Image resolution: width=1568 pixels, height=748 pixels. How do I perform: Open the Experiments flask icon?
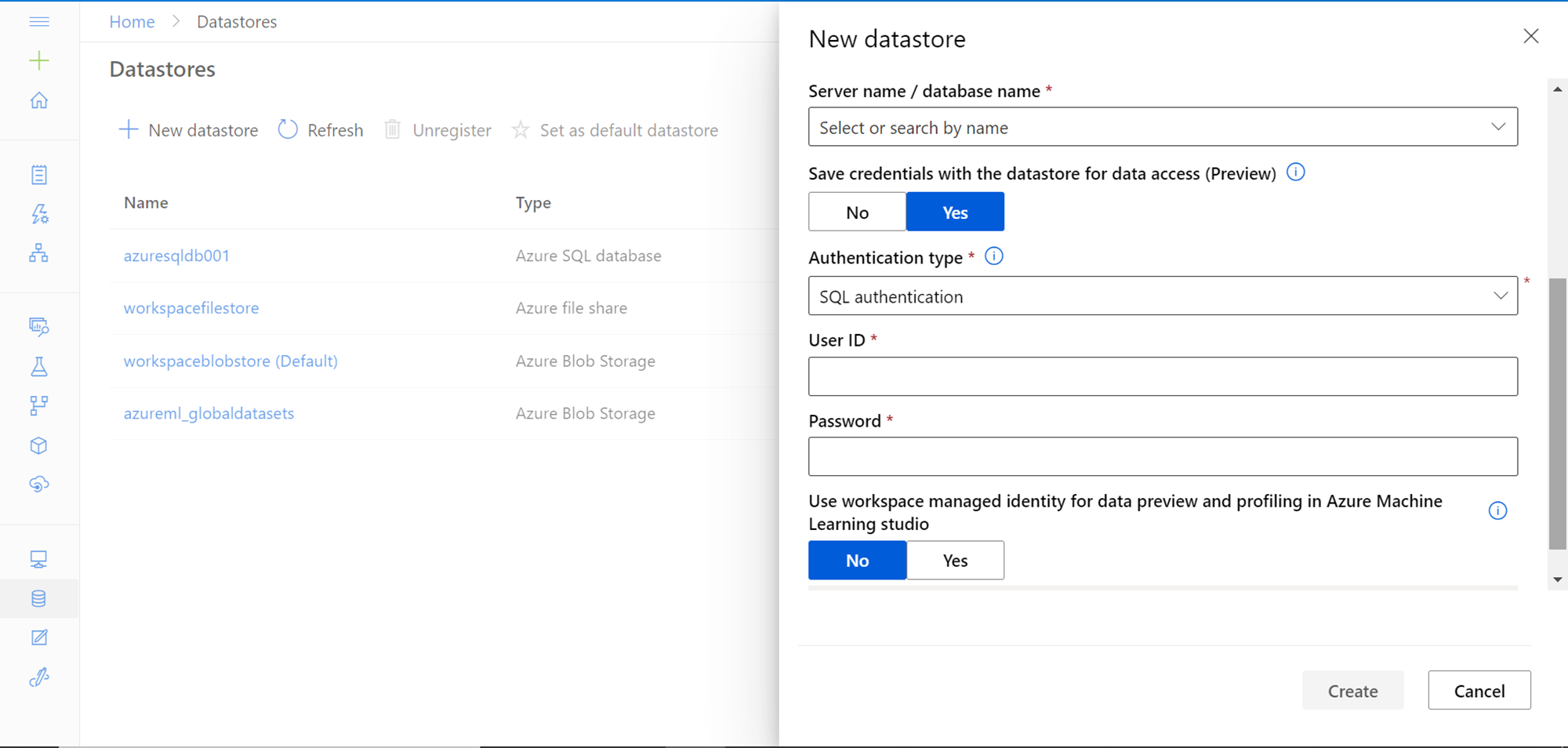39,366
